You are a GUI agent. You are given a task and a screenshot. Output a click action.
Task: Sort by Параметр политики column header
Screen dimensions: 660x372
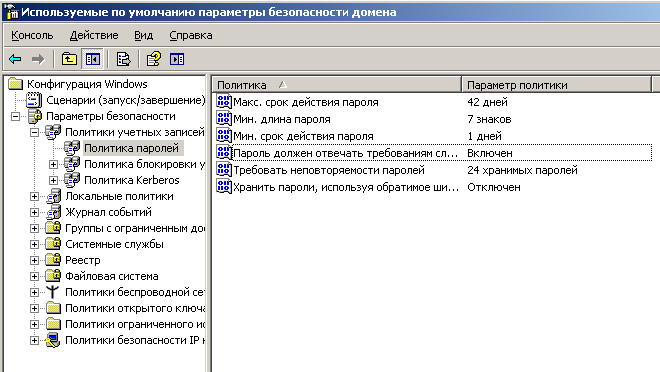pyautogui.click(x=556, y=85)
